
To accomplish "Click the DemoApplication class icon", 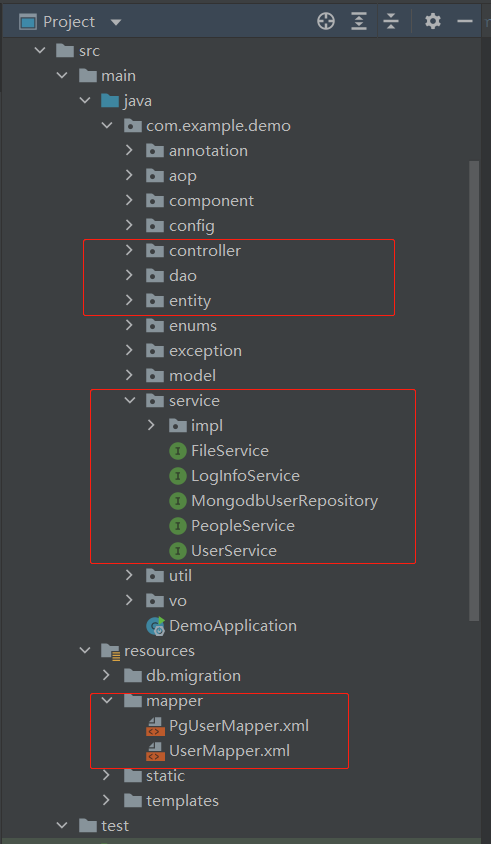I will [x=156, y=626].
